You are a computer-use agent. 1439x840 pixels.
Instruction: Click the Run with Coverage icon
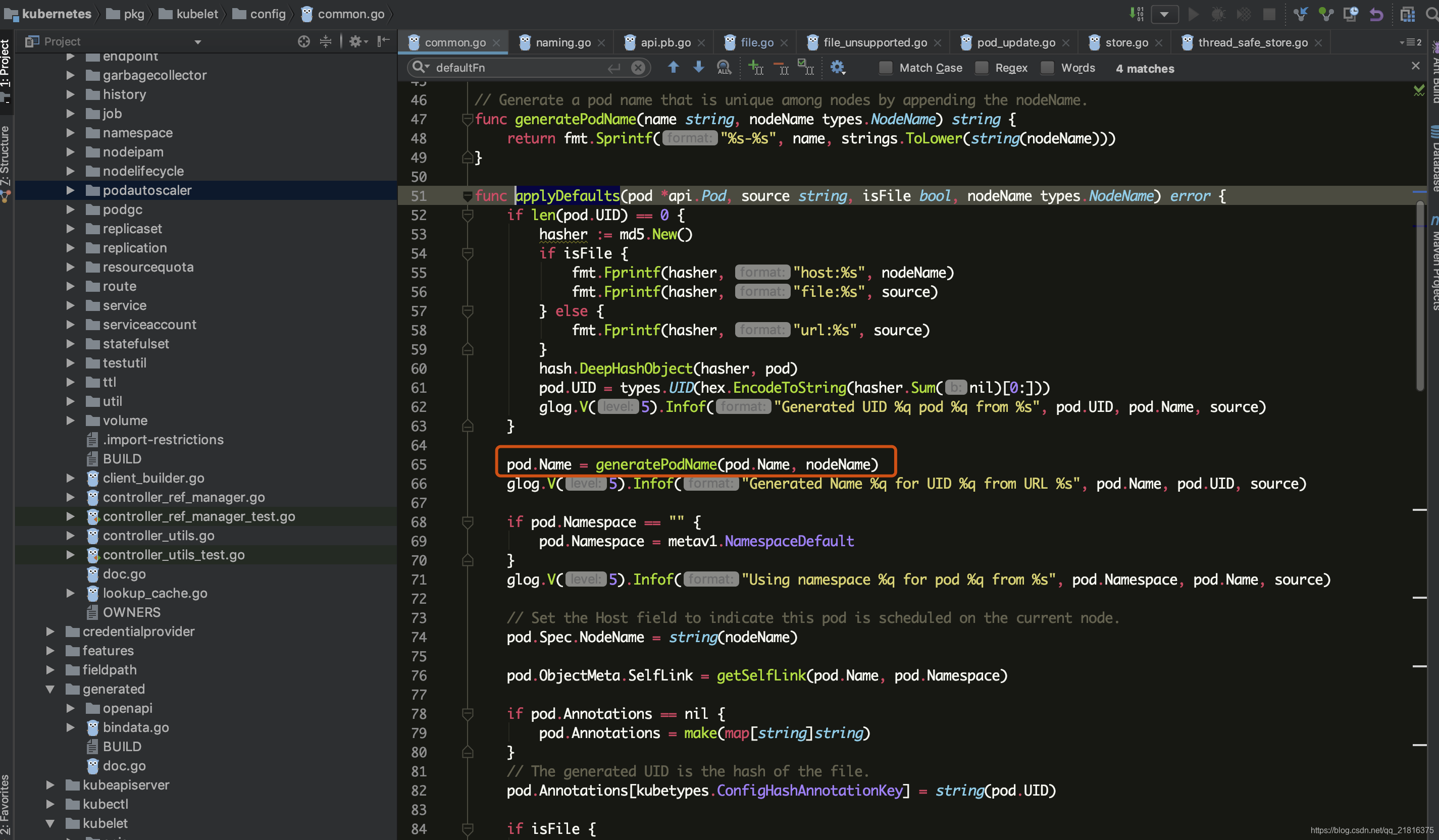coord(1243,14)
